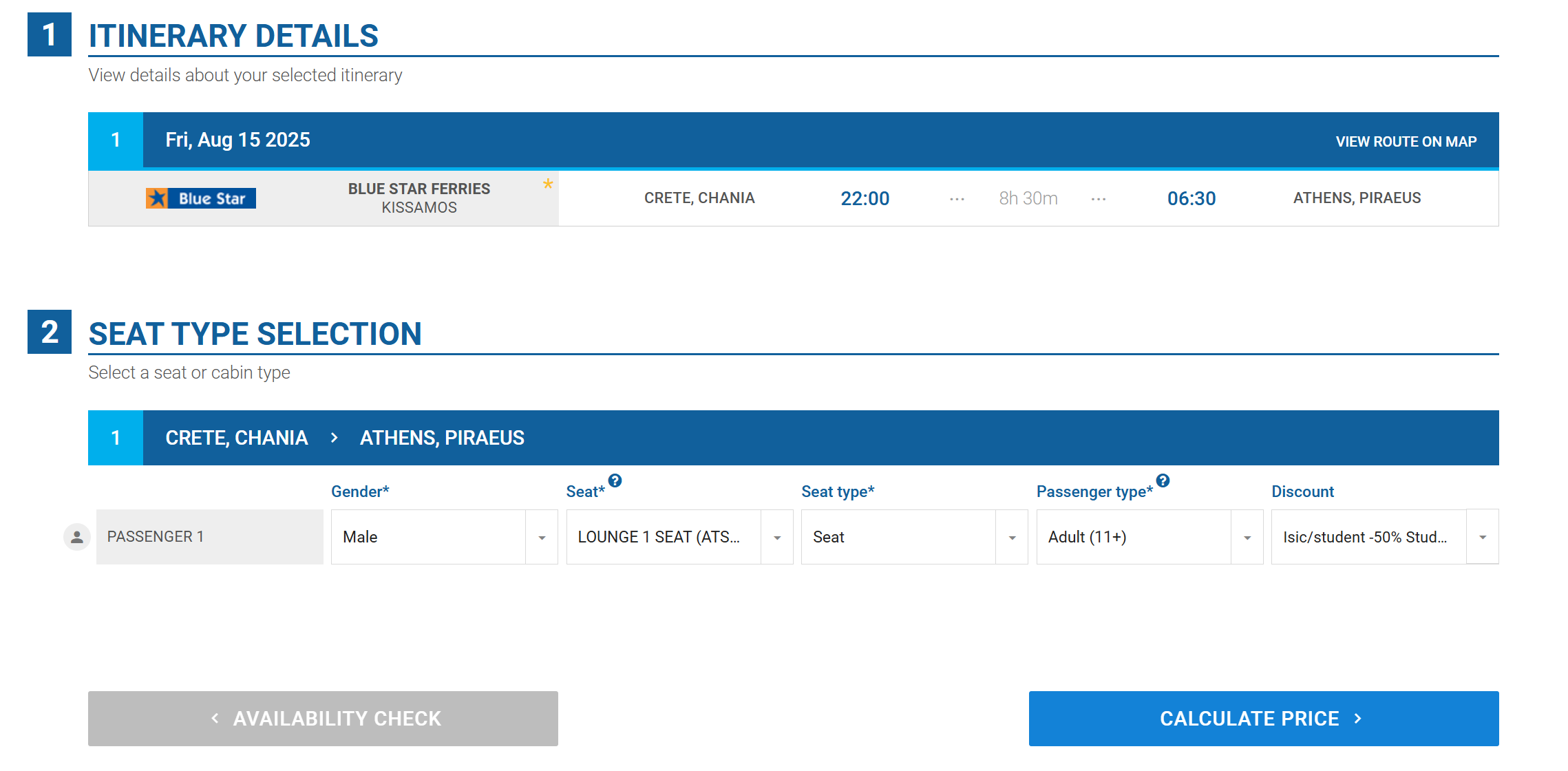
Task: Expand the Passenger type dropdown Adult (11+)
Action: click(1149, 537)
